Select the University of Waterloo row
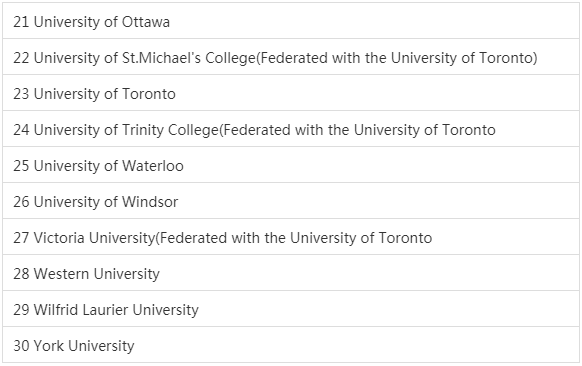The image size is (582, 366). click(291, 164)
